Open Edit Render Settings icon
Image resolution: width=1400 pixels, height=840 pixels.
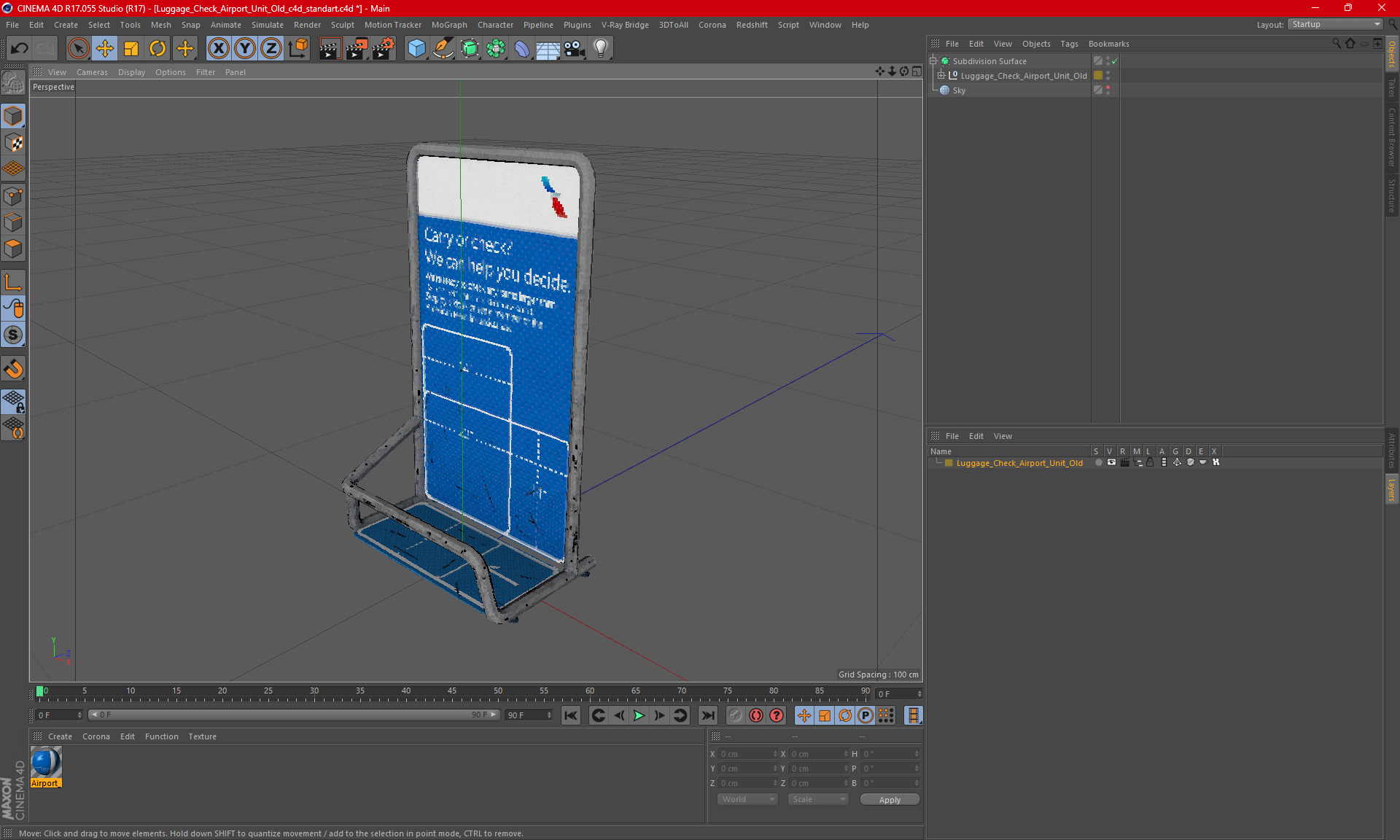point(384,48)
